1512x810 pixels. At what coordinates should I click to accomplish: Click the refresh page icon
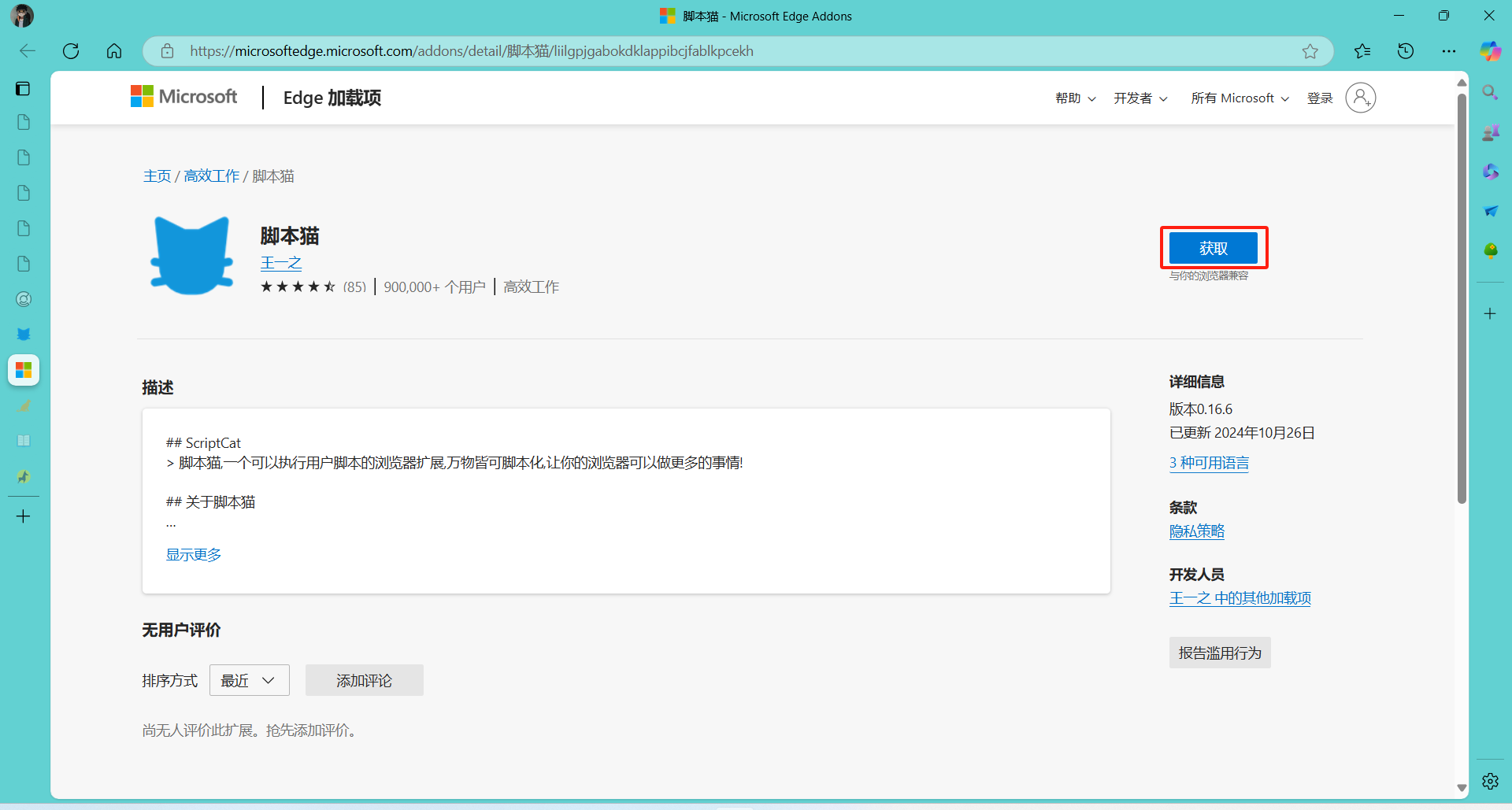pyautogui.click(x=71, y=51)
